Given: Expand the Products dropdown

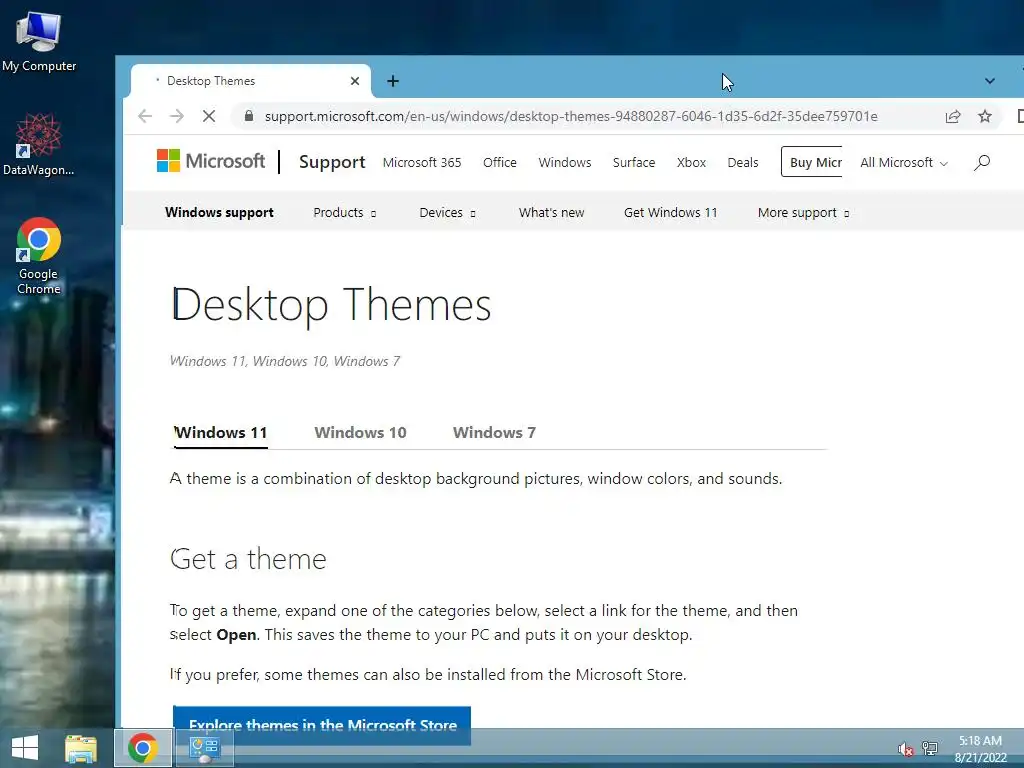Looking at the screenshot, I should point(344,212).
